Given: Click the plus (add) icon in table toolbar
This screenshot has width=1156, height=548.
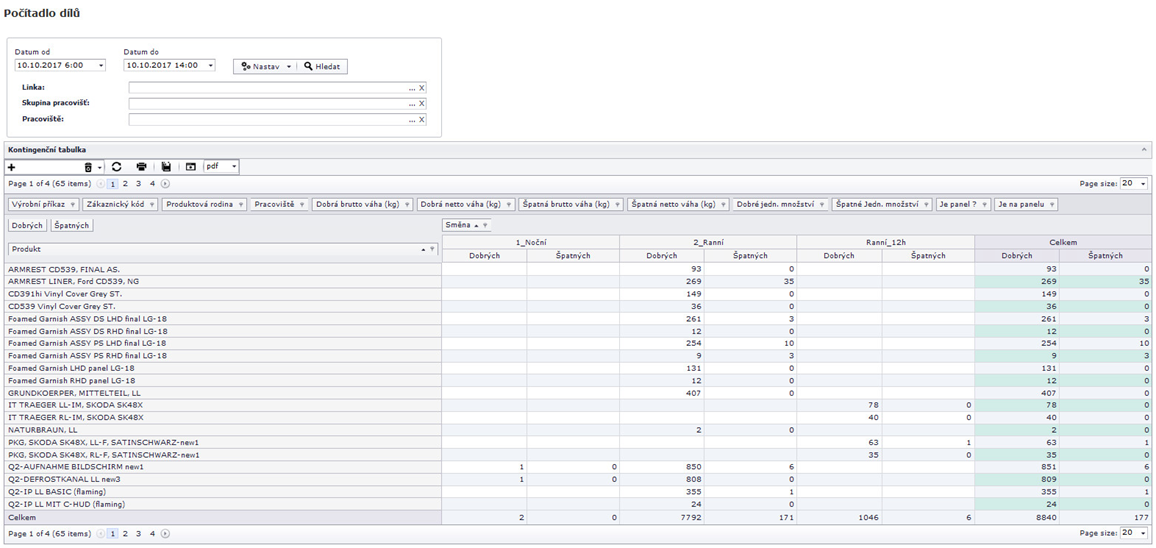Looking at the screenshot, I should click(x=12, y=167).
